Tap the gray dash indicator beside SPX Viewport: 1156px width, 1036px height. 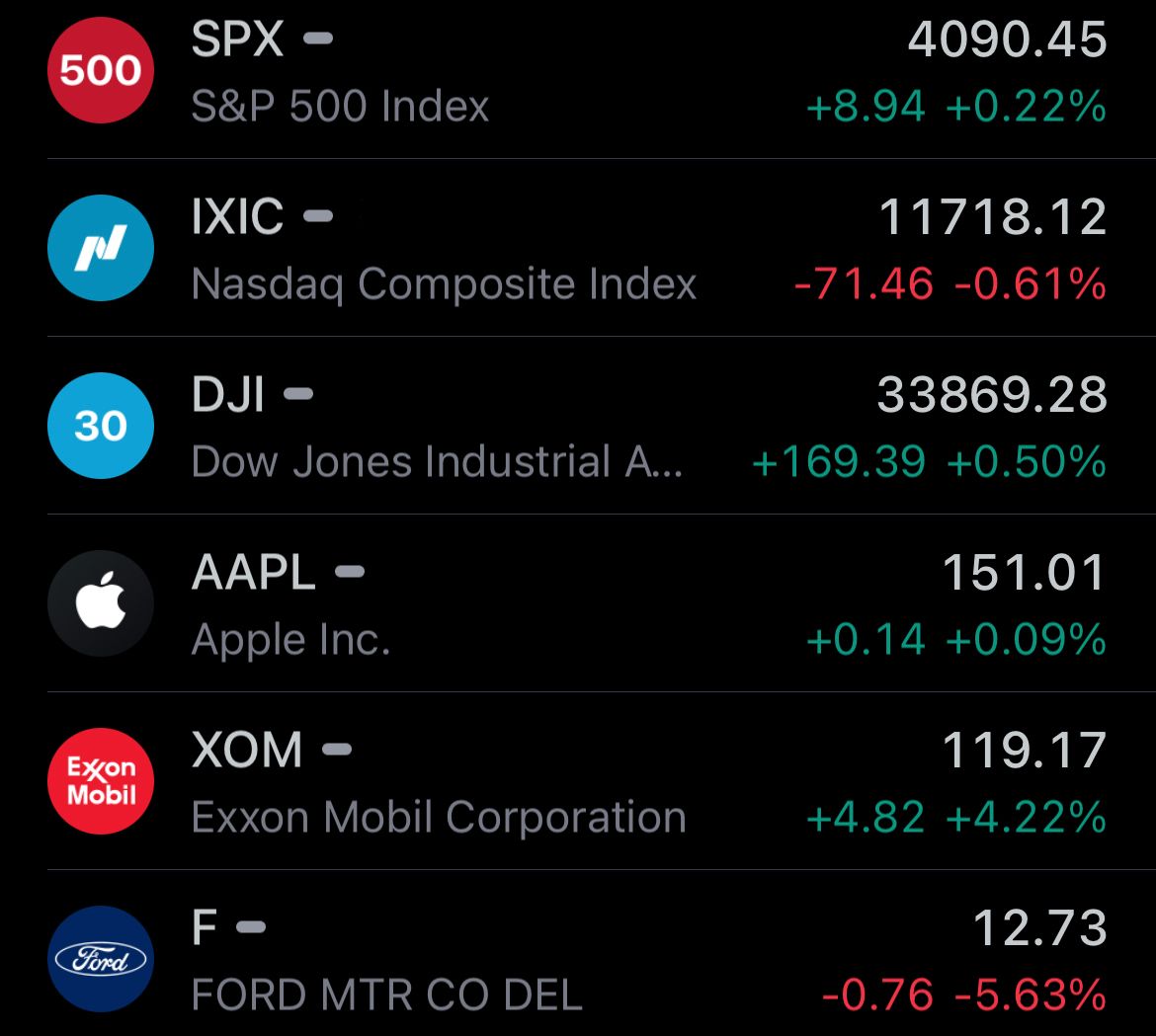(x=318, y=39)
